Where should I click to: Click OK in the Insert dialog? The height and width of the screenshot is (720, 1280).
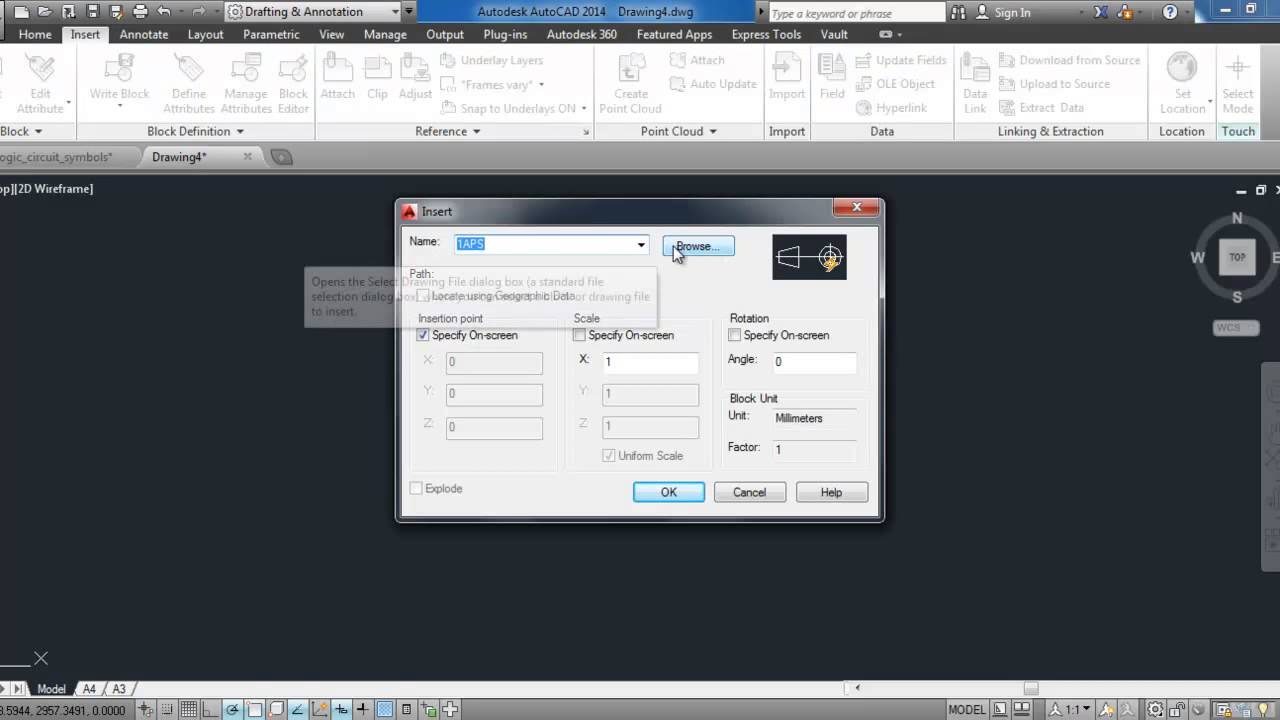pos(669,492)
